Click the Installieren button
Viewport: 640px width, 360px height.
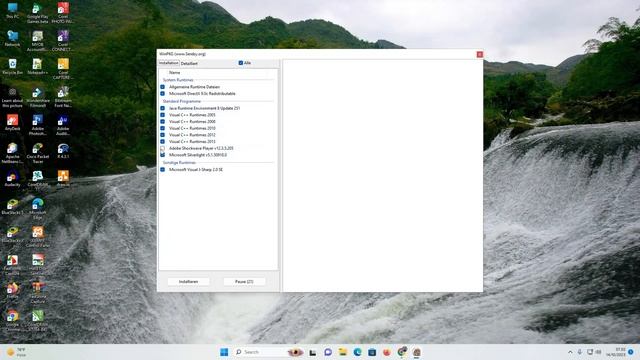(x=188, y=282)
